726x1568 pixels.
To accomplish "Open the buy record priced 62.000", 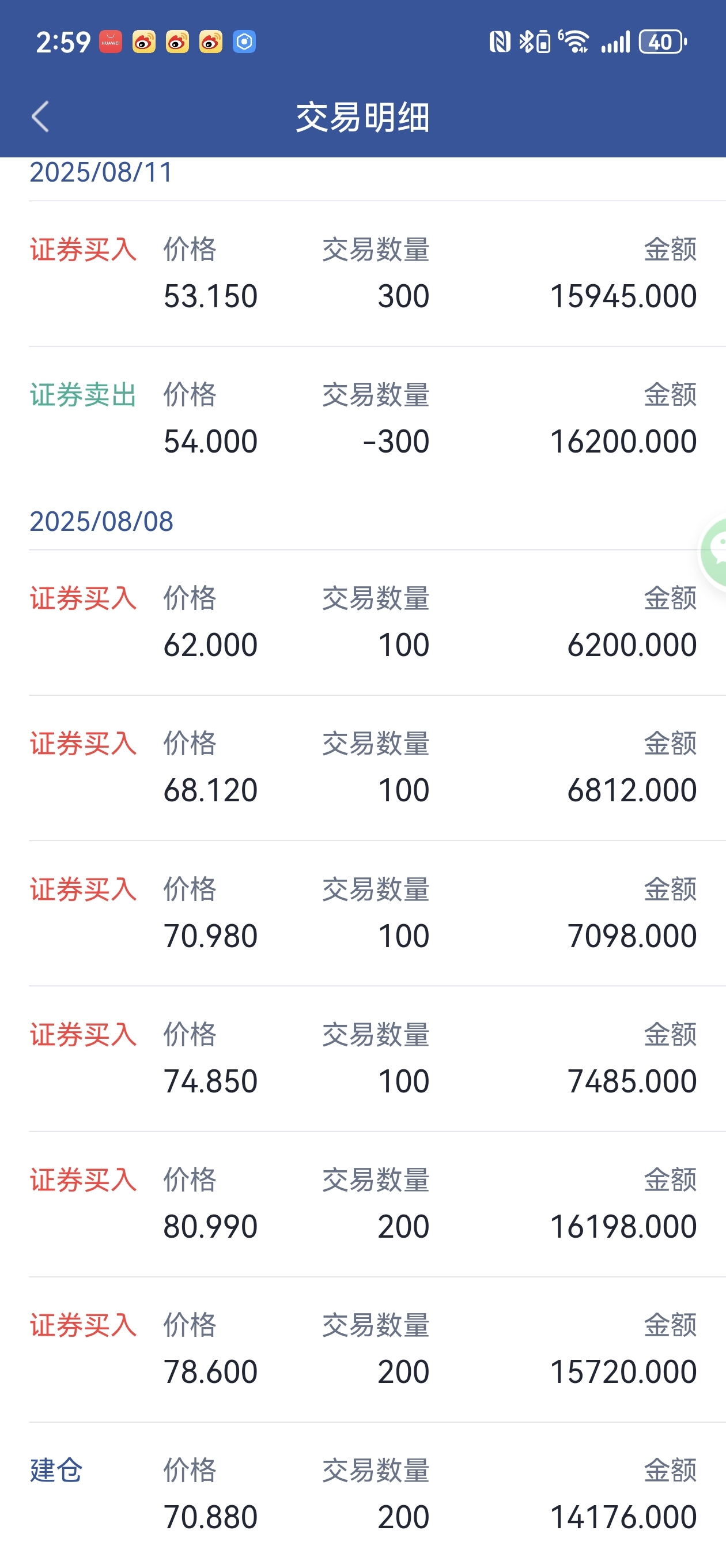I will click(362, 623).
